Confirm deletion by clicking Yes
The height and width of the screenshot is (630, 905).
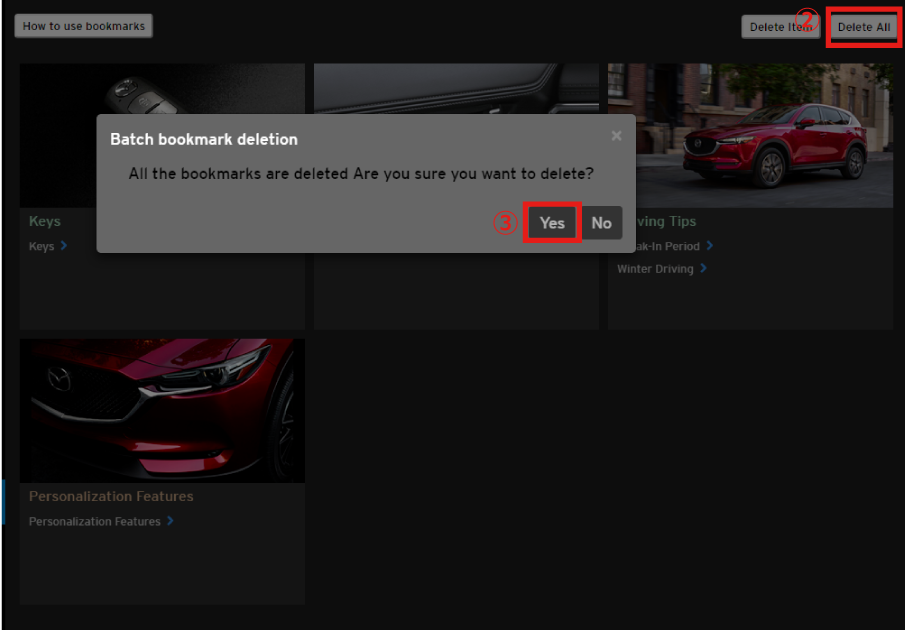click(x=552, y=223)
